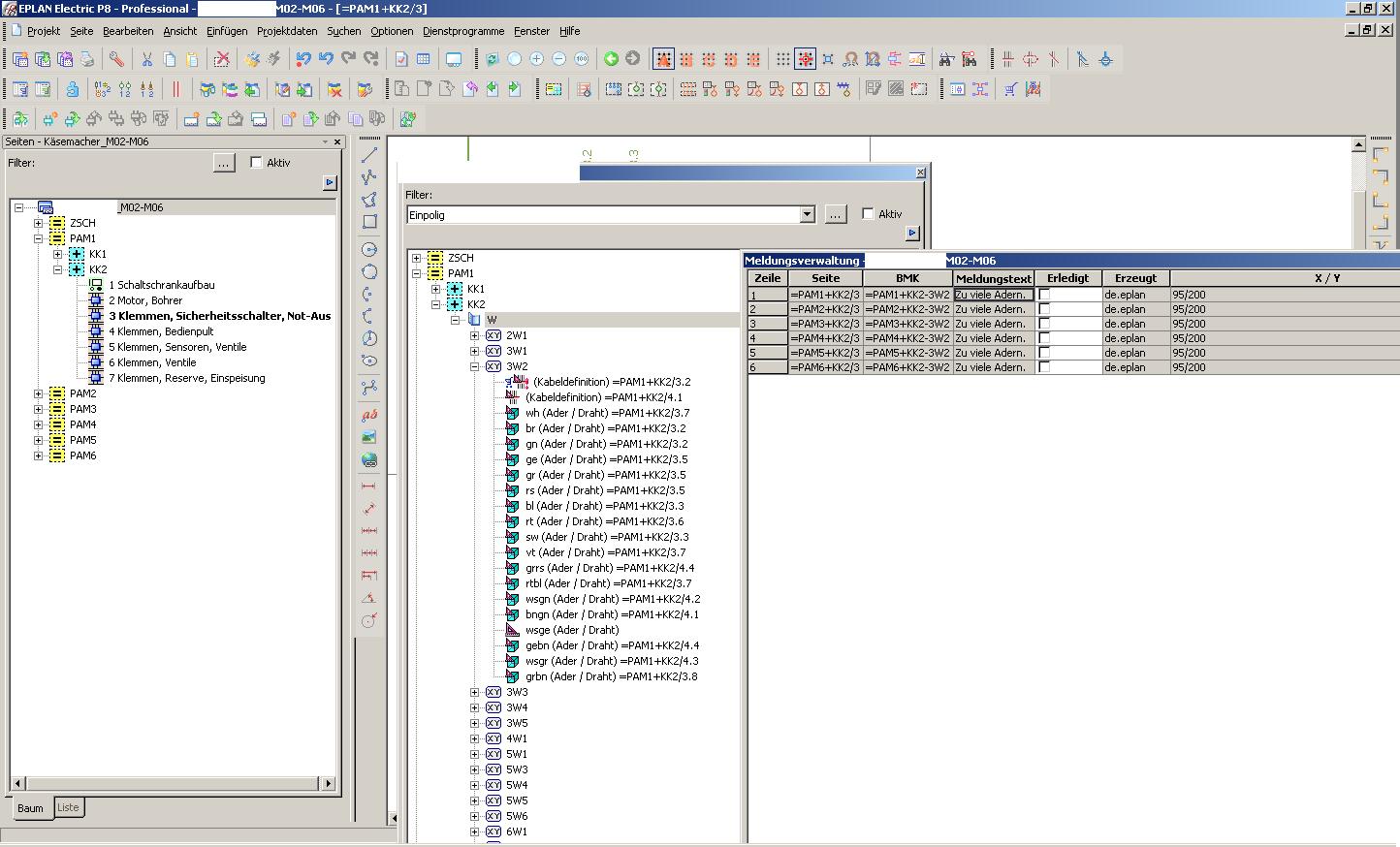This screenshot has width=1400, height=847.
Task: Click the print icon in the toolbar
Action: pyautogui.click(x=87, y=59)
